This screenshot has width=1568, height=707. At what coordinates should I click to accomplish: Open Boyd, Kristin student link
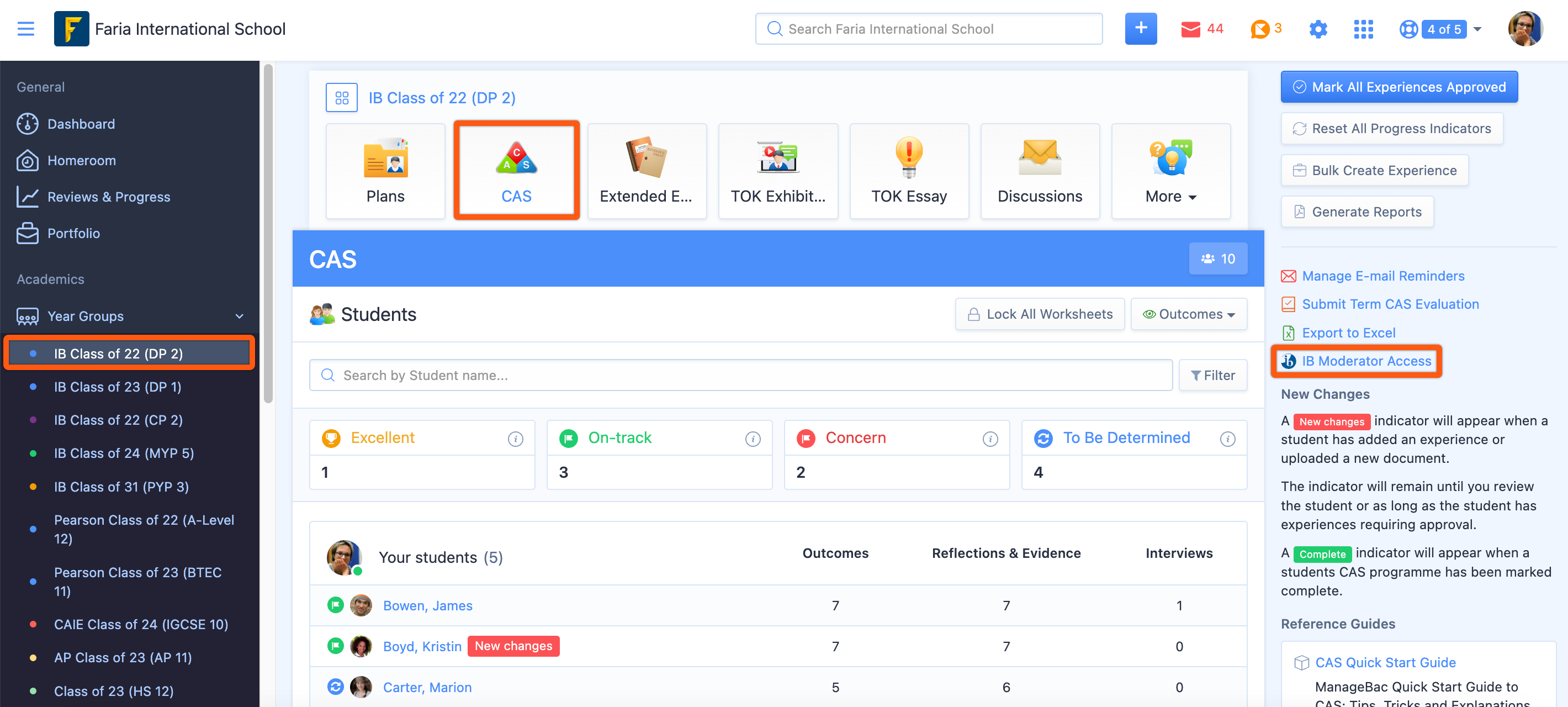coord(422,646)
